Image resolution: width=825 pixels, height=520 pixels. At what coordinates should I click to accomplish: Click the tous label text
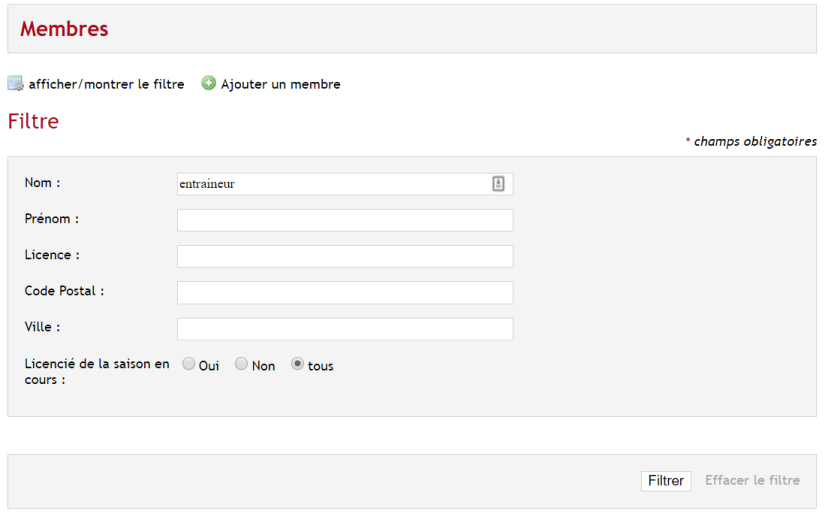click(x=320, y=366)
